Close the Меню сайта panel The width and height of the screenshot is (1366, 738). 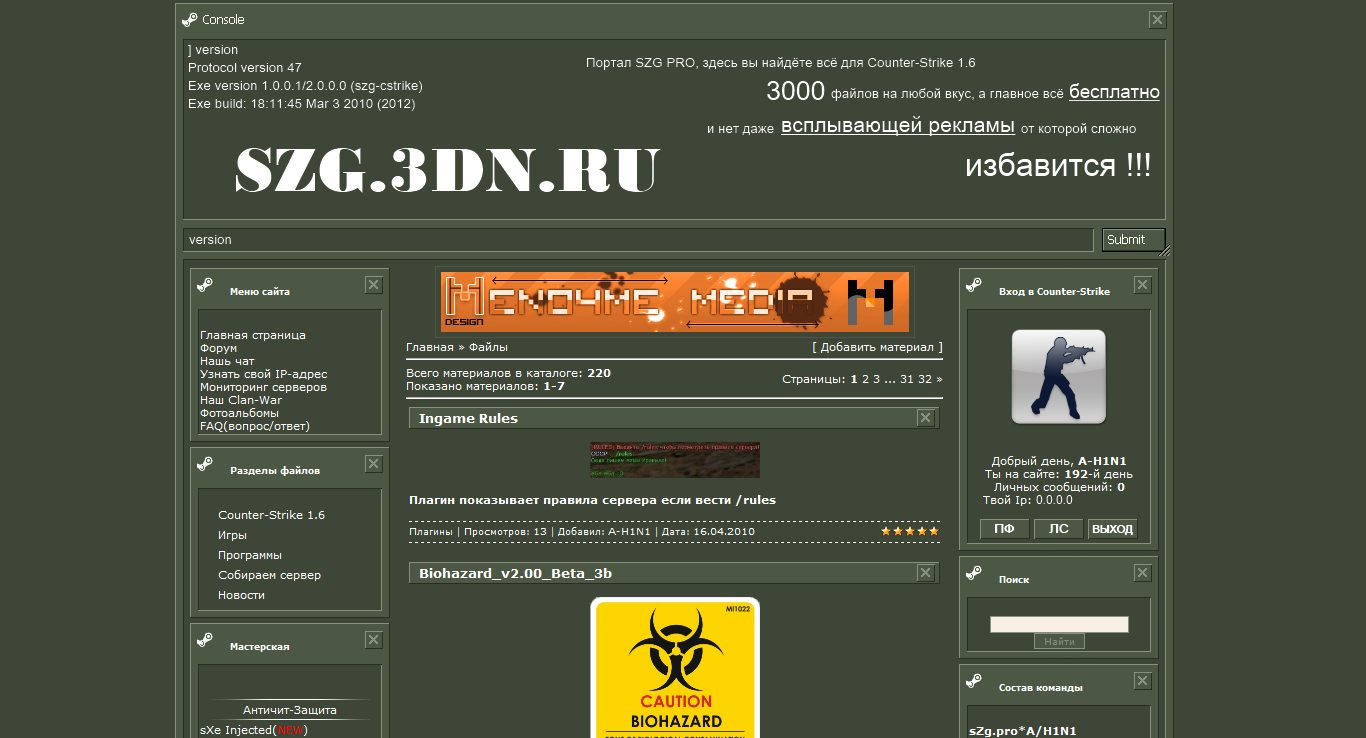pos(373,285)
